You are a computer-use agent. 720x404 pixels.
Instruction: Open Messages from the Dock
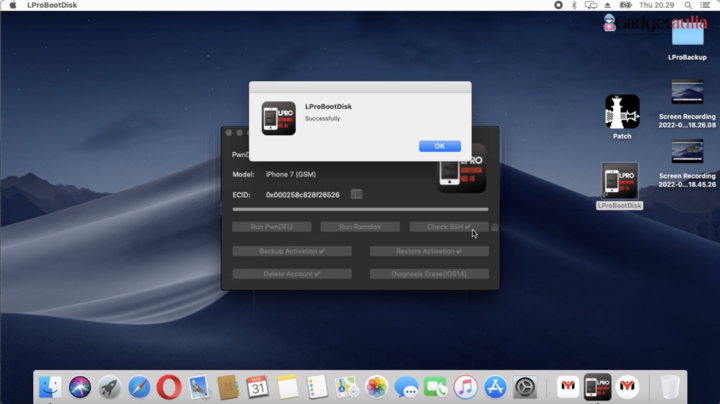click(x=406, y=387)
